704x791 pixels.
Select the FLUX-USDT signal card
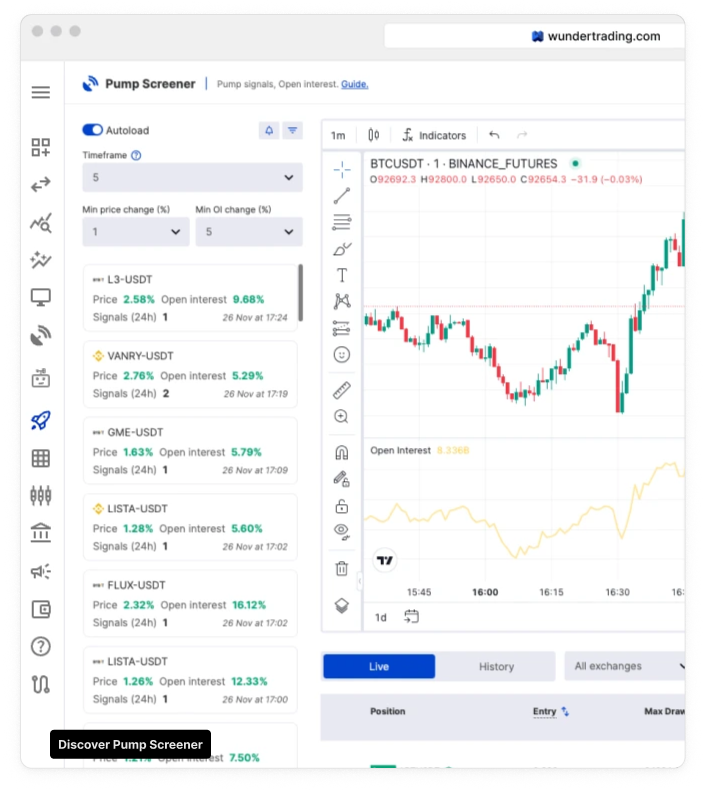tap(190, 603)
